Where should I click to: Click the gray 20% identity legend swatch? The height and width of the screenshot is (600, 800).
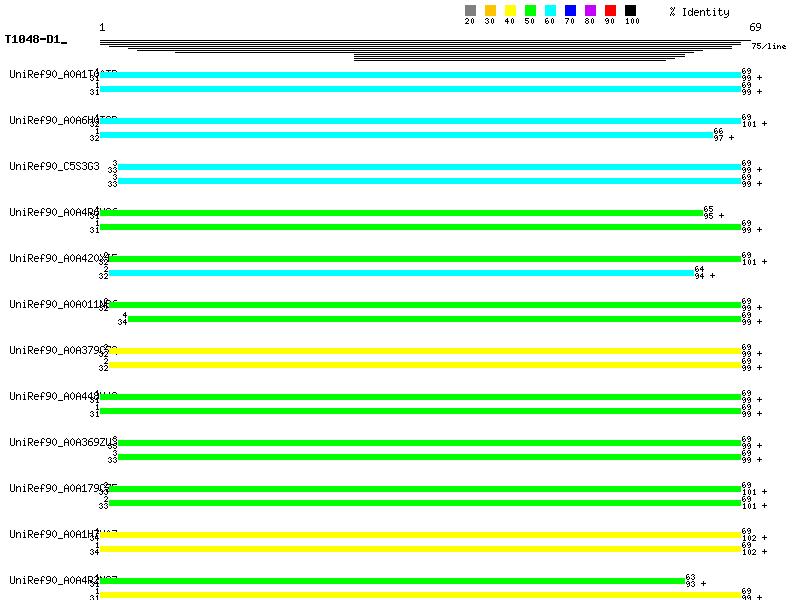(470, 11)
